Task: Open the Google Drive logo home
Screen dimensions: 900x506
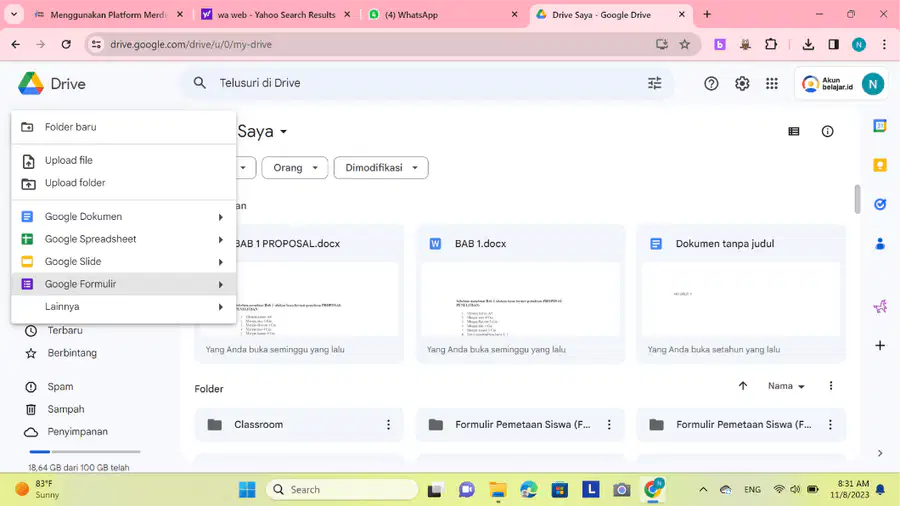Action: click(52, 84)
